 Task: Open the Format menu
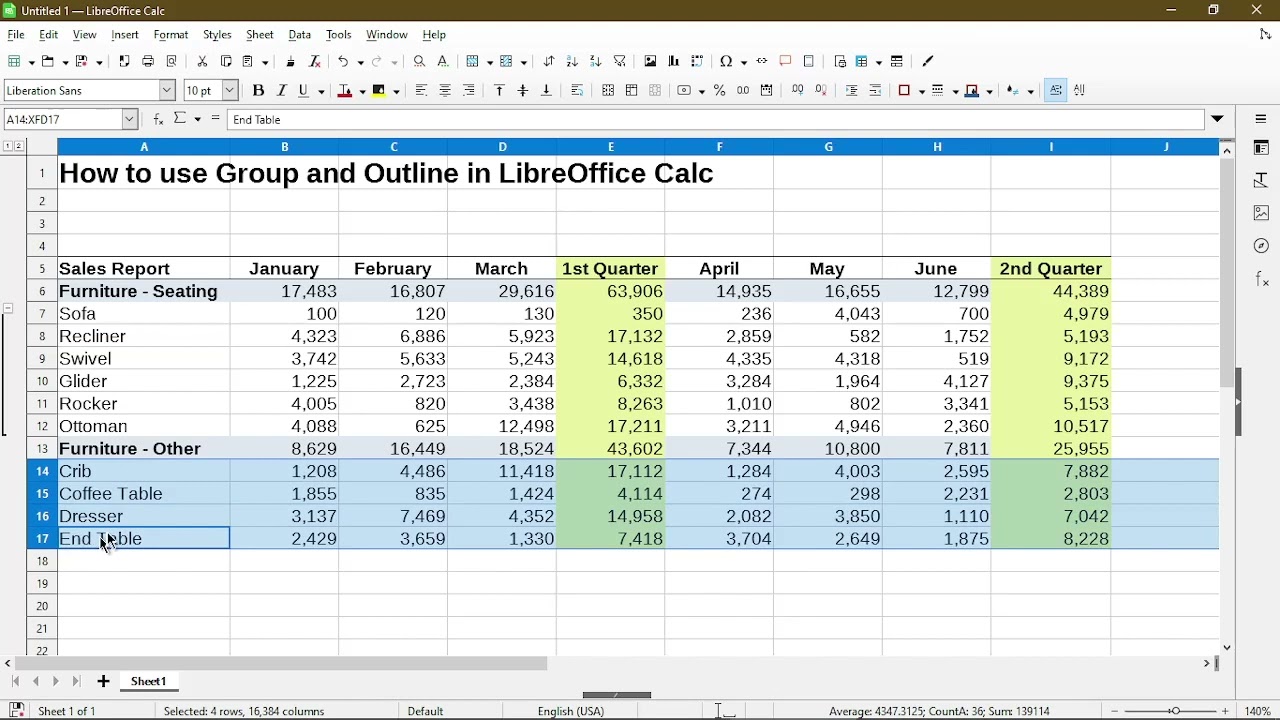(x=171, y=35)
